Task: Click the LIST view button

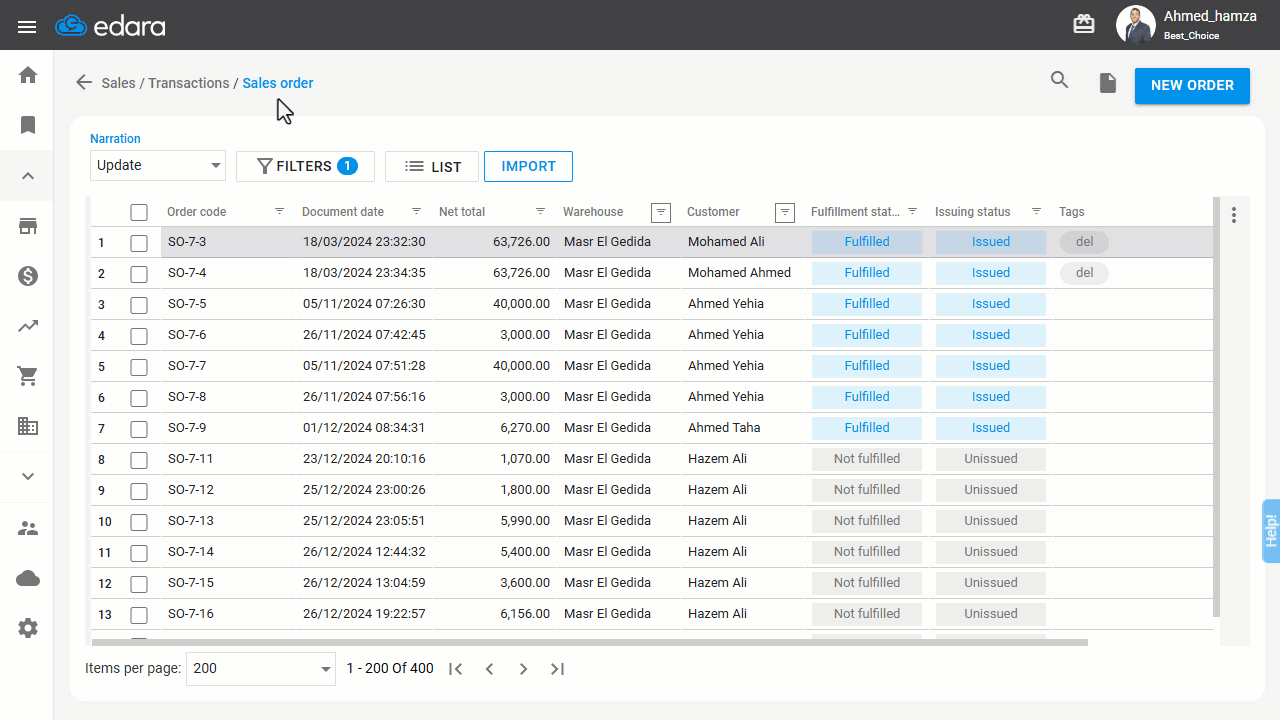Action: [x=432, y=166]
